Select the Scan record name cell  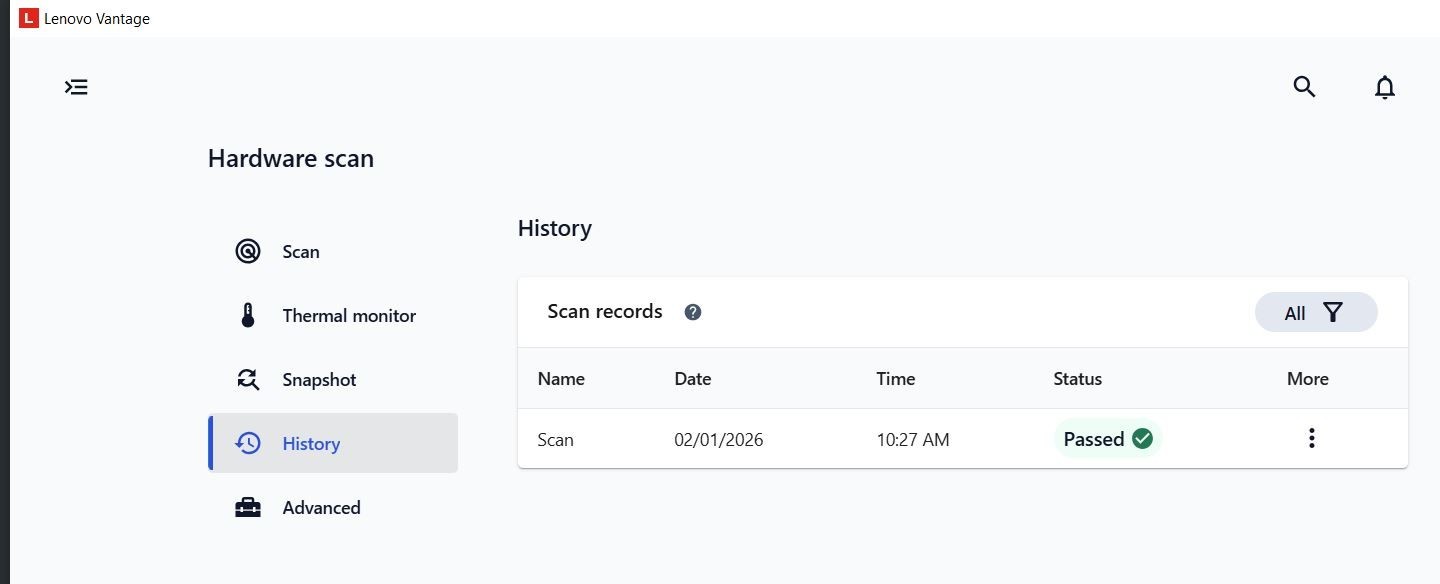556,439
